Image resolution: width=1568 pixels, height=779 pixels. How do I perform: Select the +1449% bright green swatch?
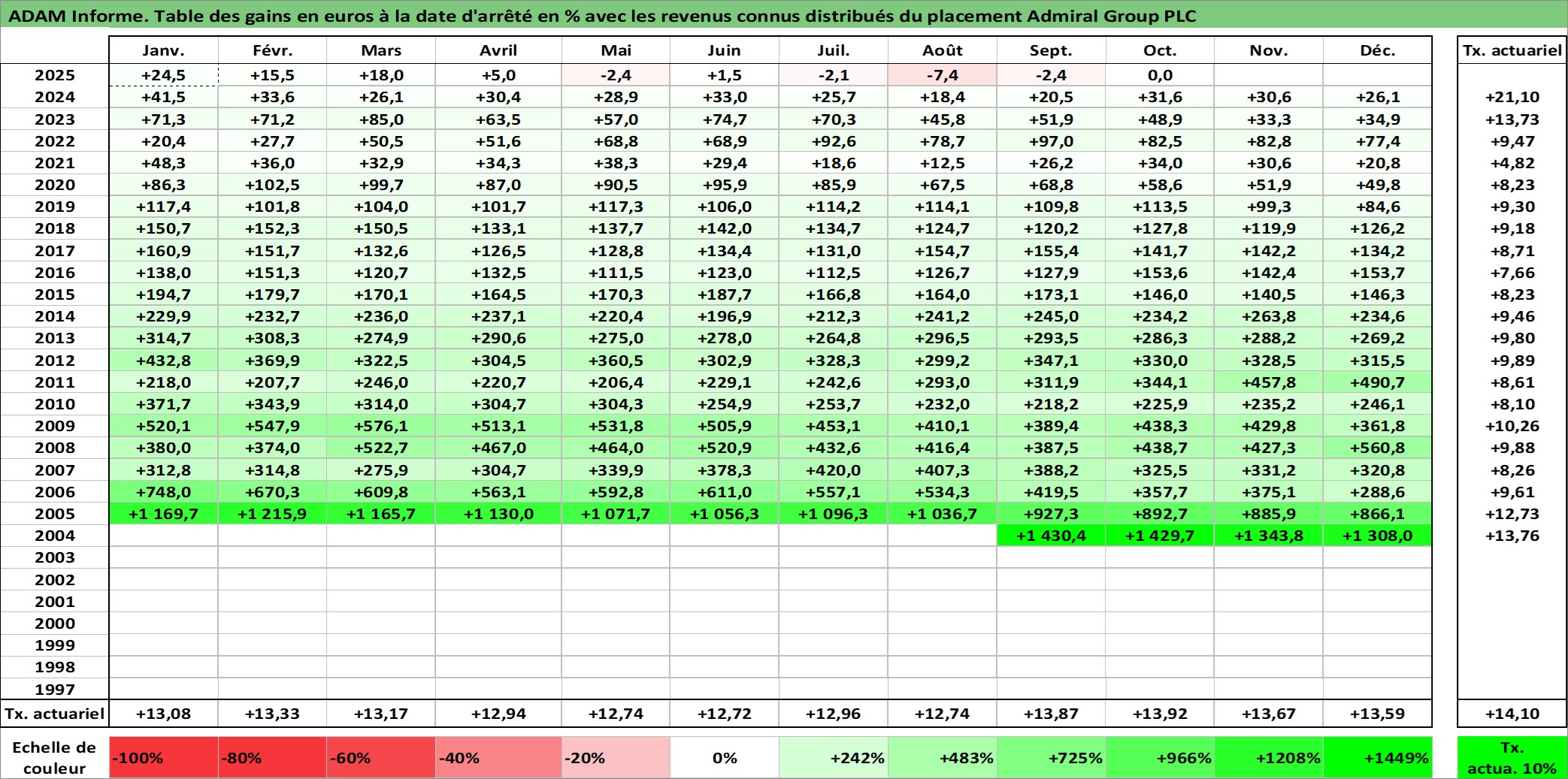click(1377, 757)
